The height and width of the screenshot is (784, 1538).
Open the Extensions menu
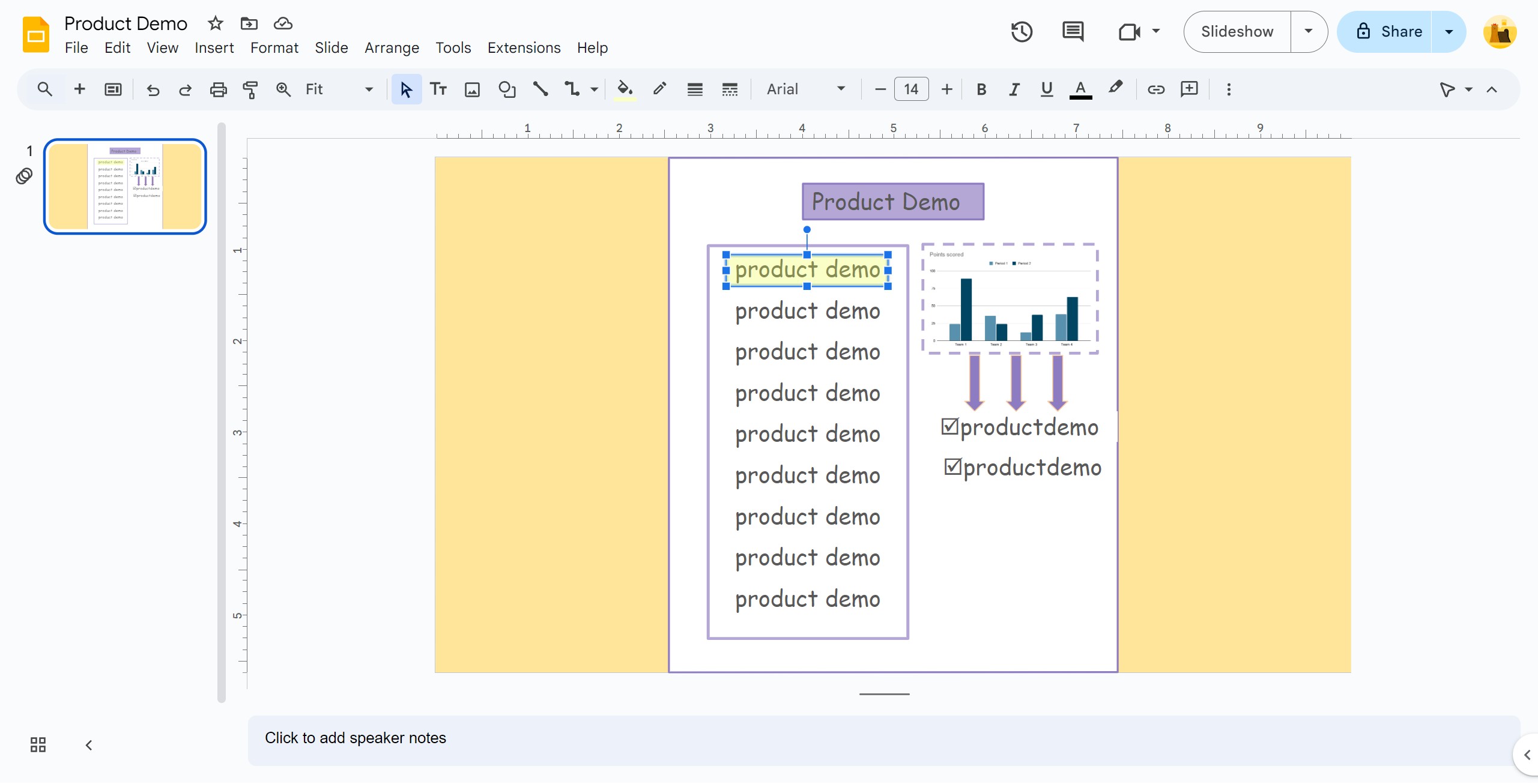pos(524,48)
